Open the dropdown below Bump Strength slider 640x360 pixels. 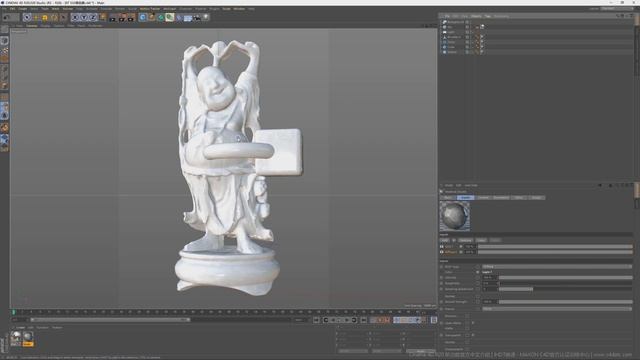[x=557, y=309]
